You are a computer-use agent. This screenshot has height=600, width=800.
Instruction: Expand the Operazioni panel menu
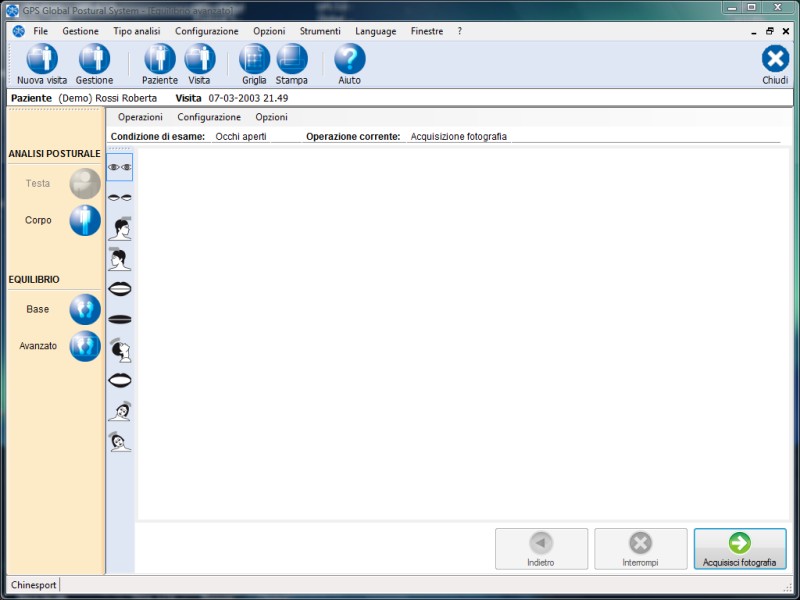pos(140,117)
